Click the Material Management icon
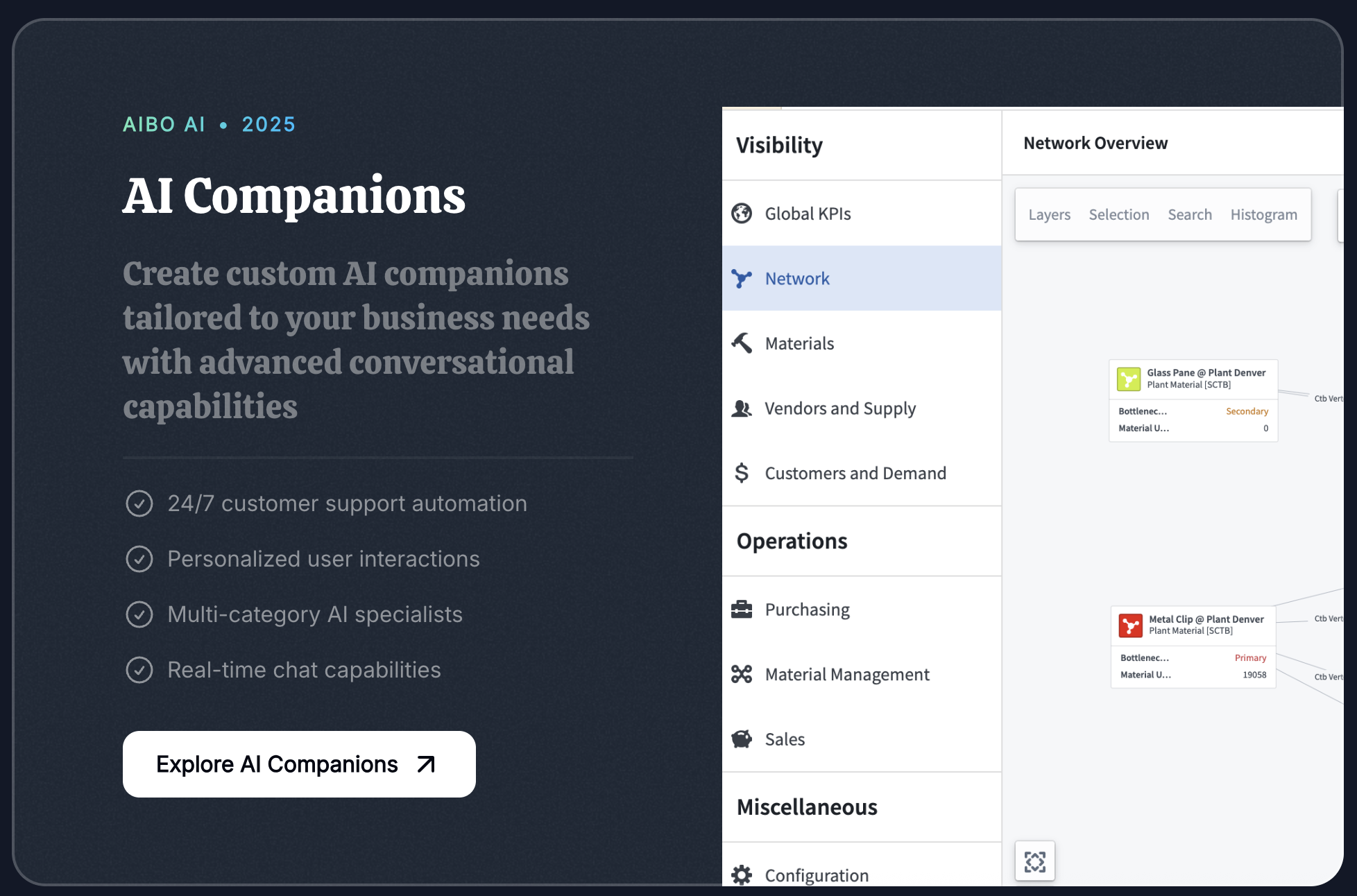Screen dimensions: 1357x896 pyautogui.click(x=742, y=674)
